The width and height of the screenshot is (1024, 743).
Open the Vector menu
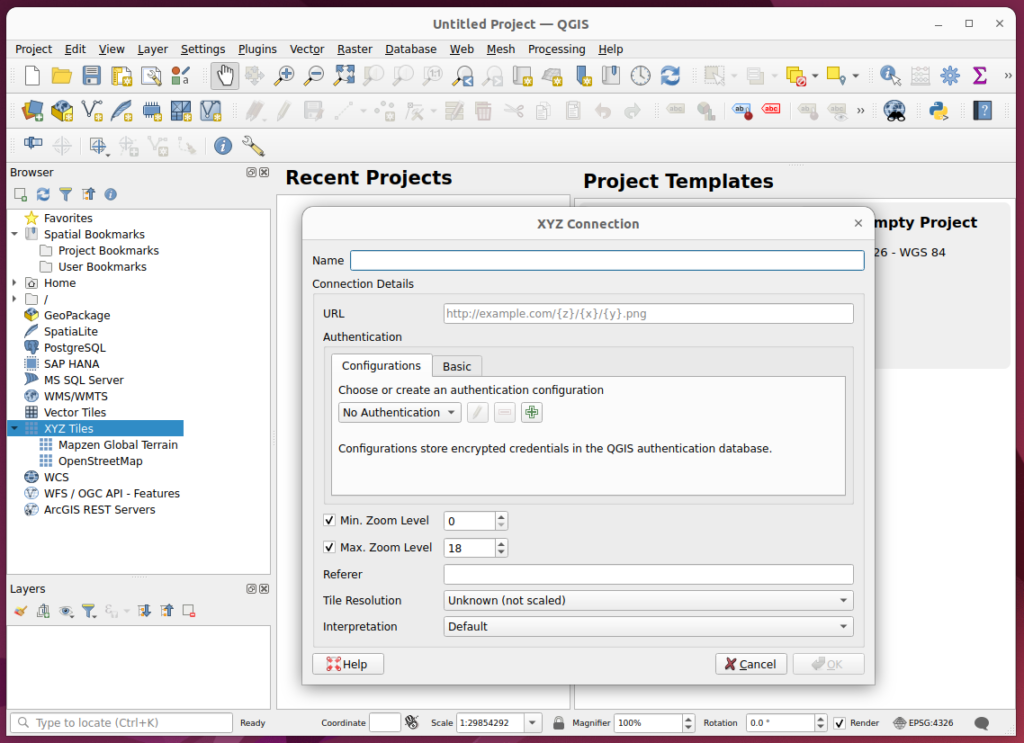307,49
